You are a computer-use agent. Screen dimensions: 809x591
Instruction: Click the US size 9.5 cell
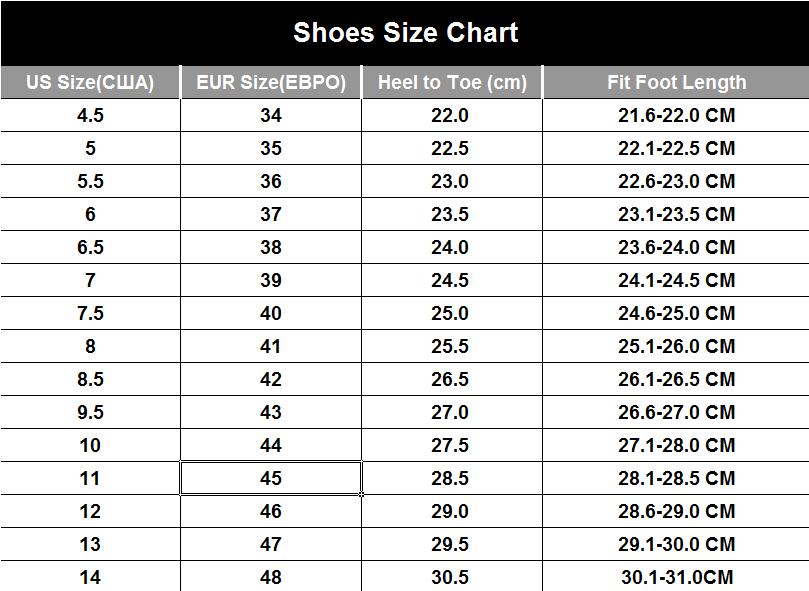[90, 412]
